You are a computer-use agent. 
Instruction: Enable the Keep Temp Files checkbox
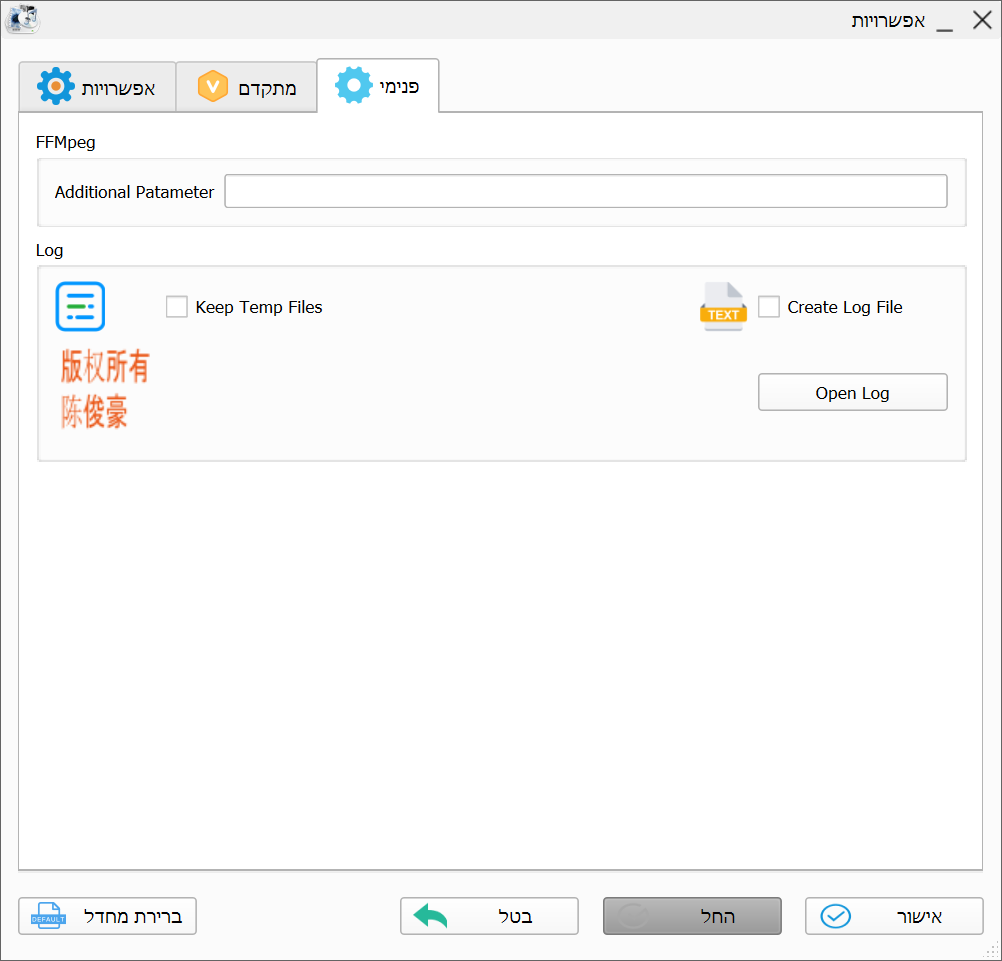click(x=177, y=307)
